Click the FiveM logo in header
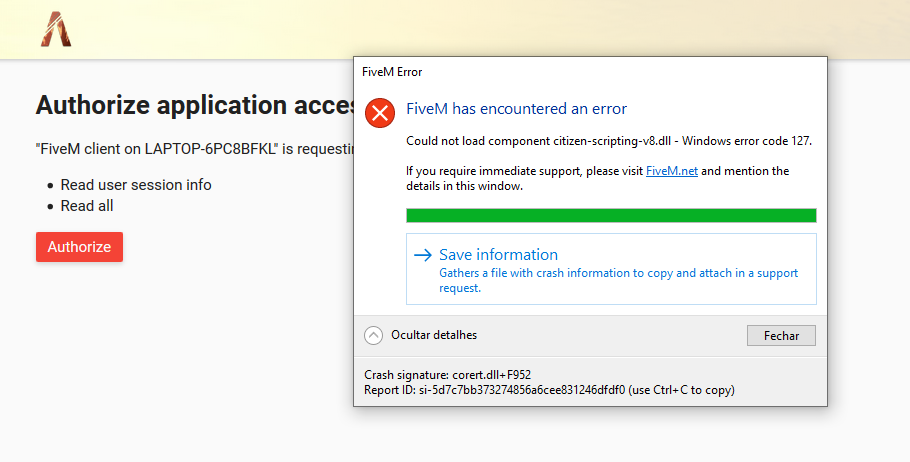Image resolution: width=910 pixels, height=462 pixels. (x=56, y=29)
